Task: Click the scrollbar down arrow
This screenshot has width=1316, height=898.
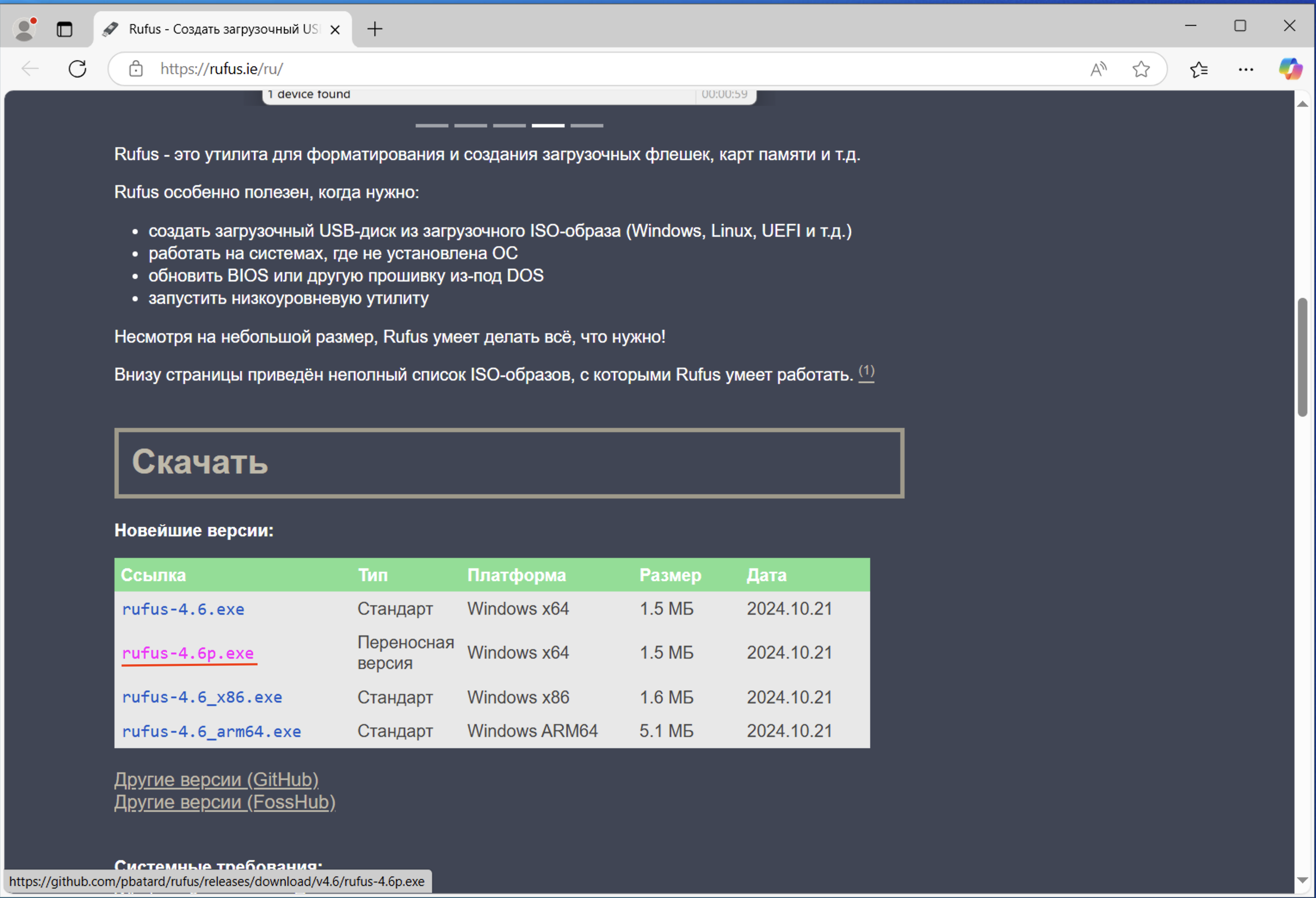Action: coord(1302,880)
